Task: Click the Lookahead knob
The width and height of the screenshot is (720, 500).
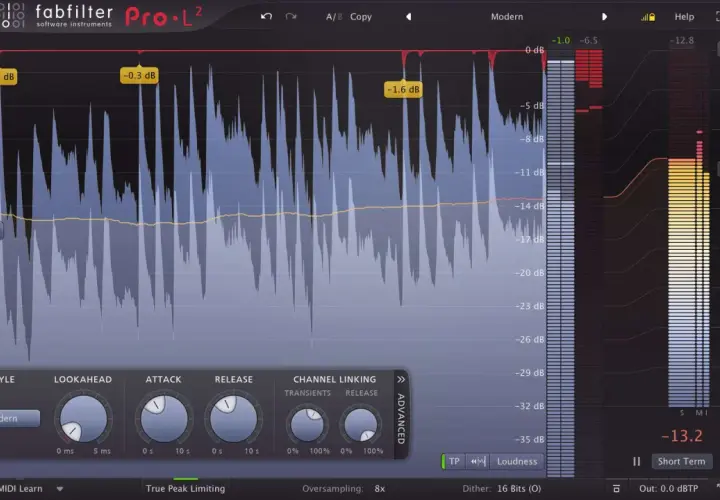Action: tap(83, 419)
